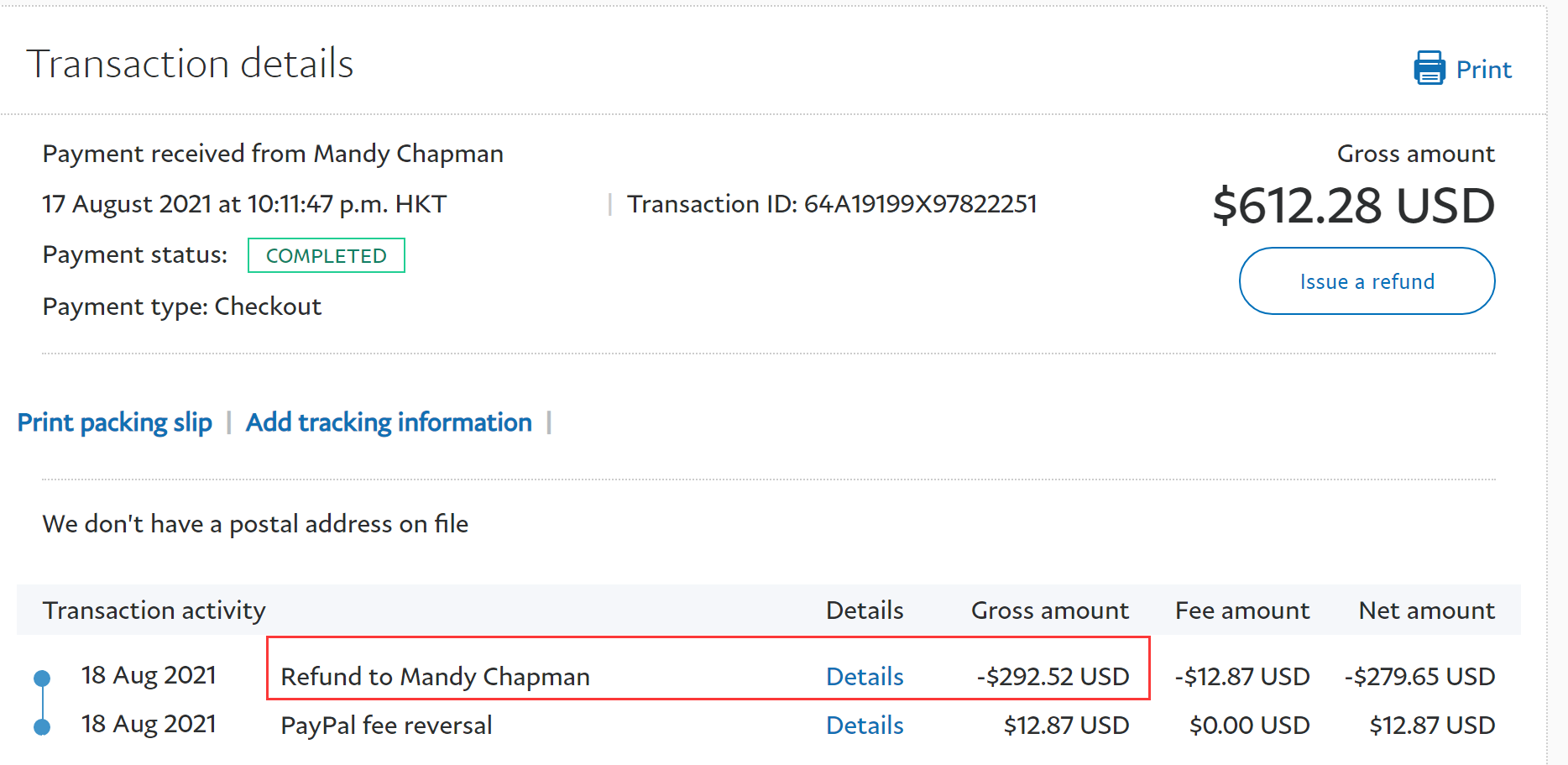Click the PayPal fee reversal entry
This screenshot has height=765, width=1568.
click(386, 726)
